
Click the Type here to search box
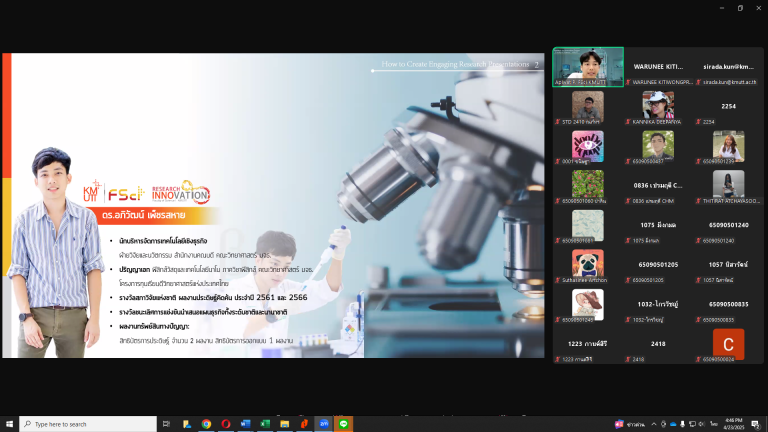click(x=88, y=424)
